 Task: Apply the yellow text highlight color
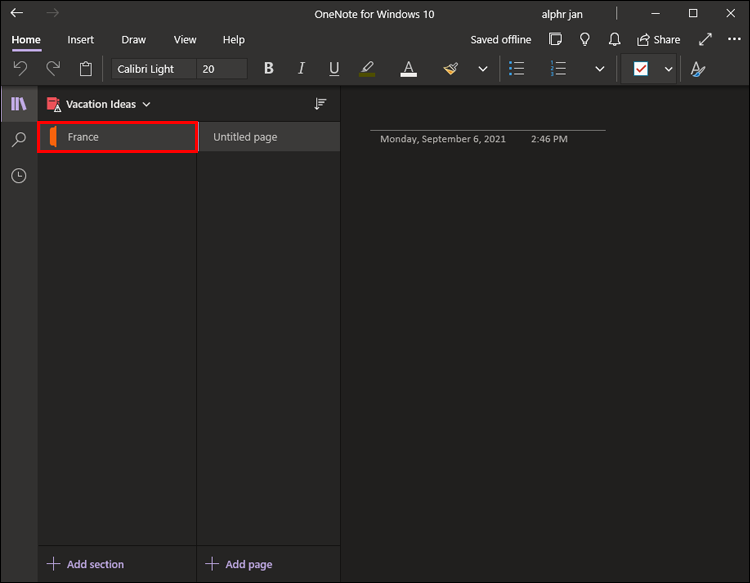pos(367,69)
